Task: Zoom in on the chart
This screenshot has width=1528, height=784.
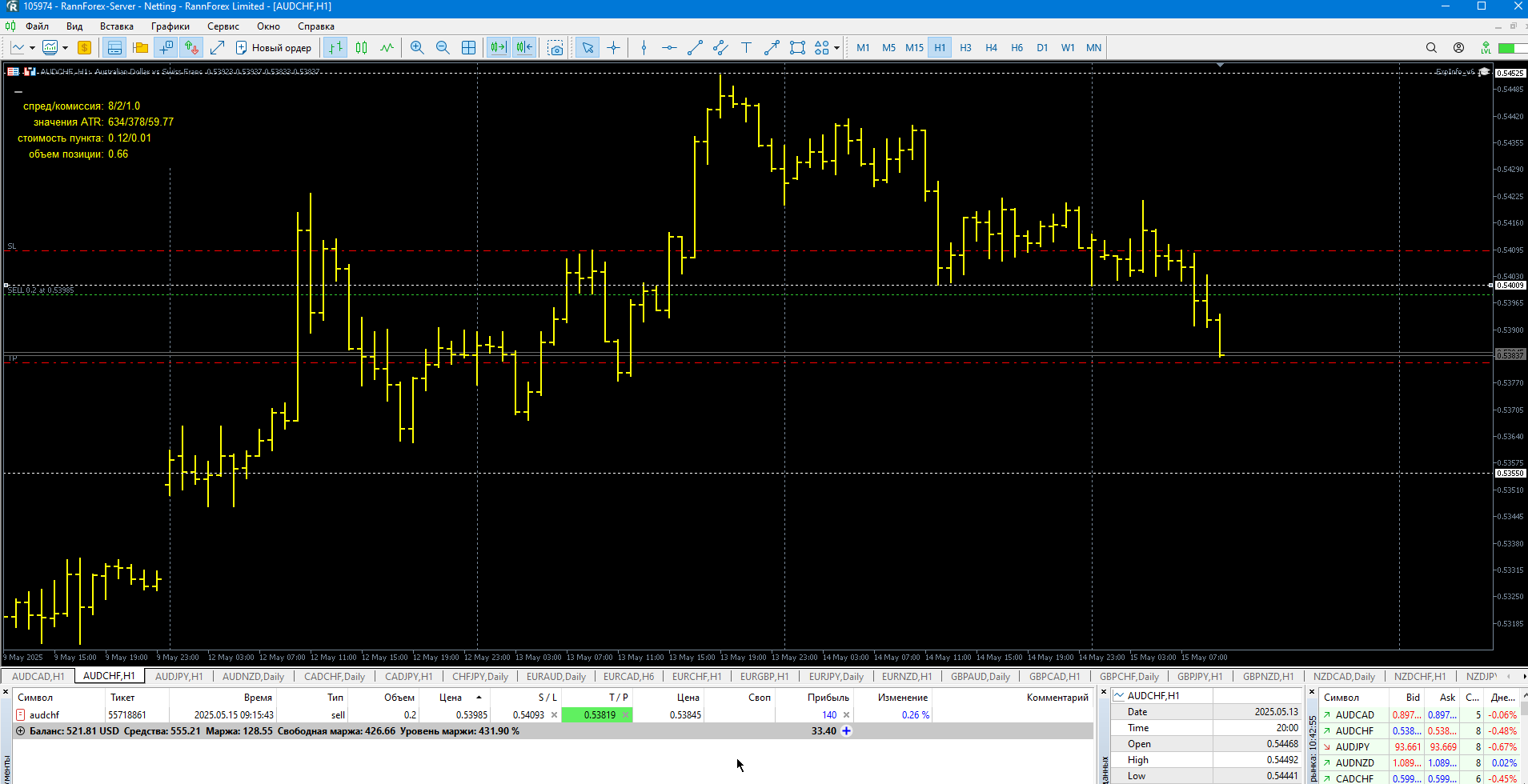Action: [417, 48]
